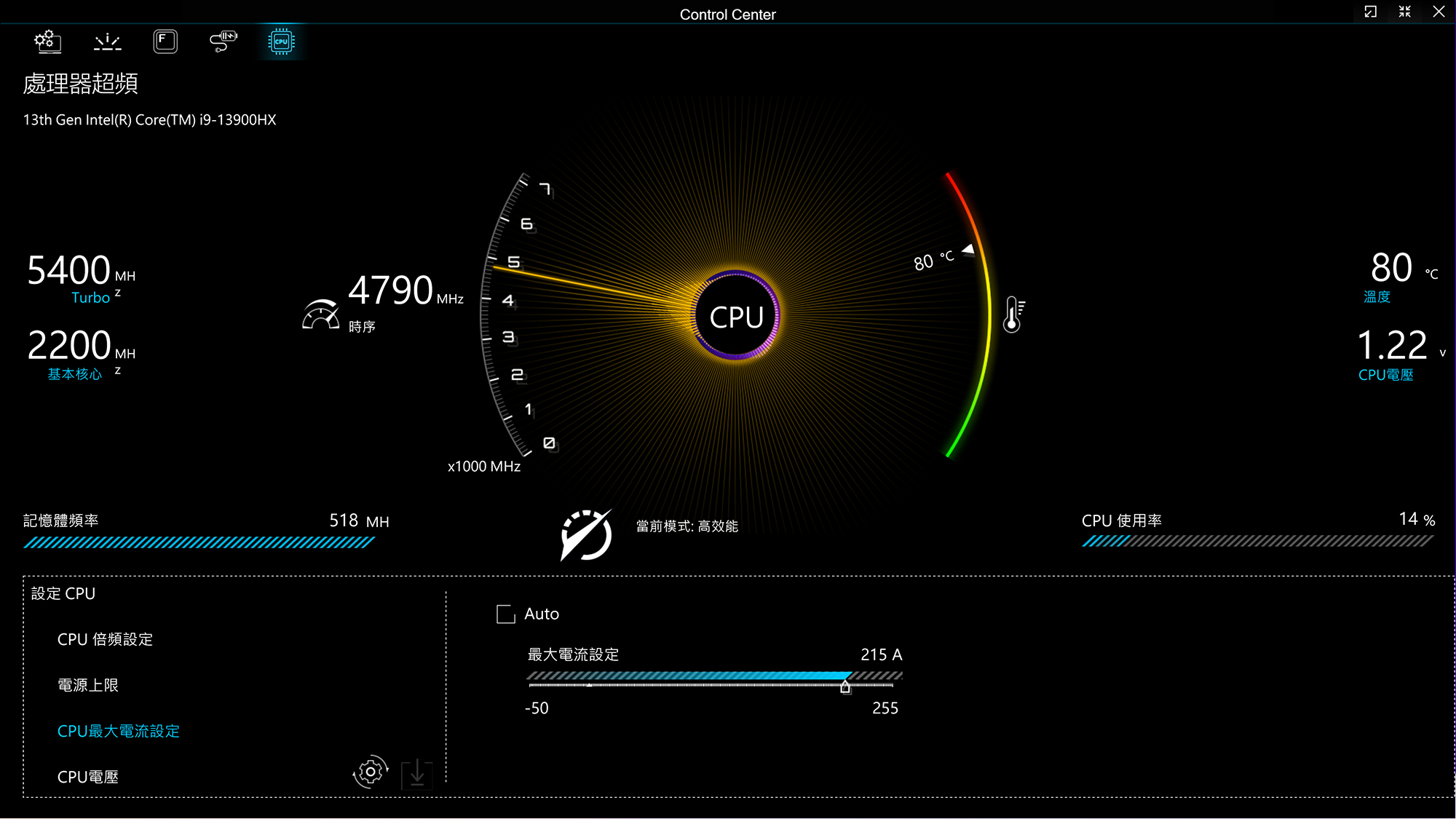Open the system settings gear-laptop tab

click(47, 41)
